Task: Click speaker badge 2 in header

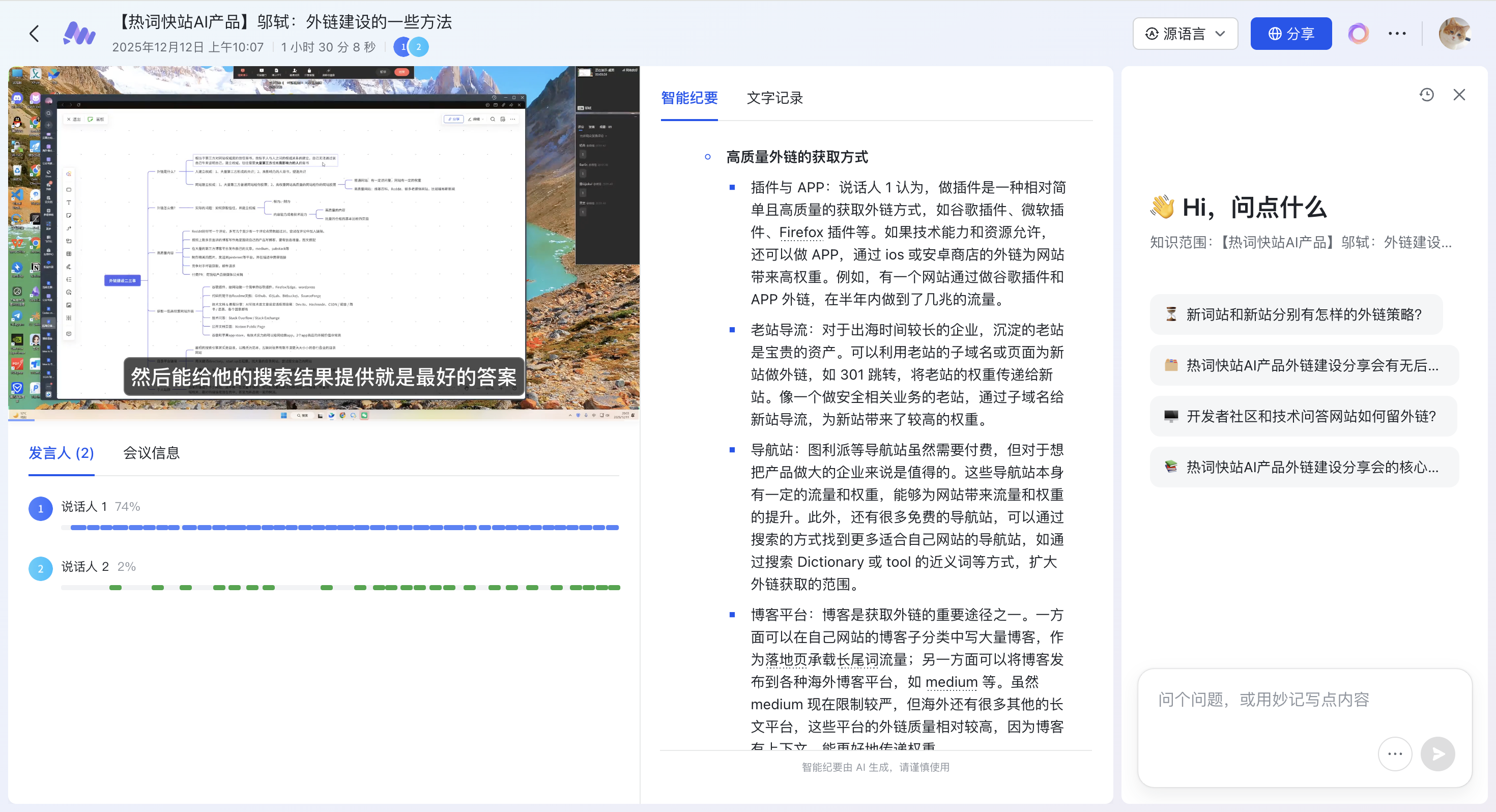Action: (x=419, y=47)
